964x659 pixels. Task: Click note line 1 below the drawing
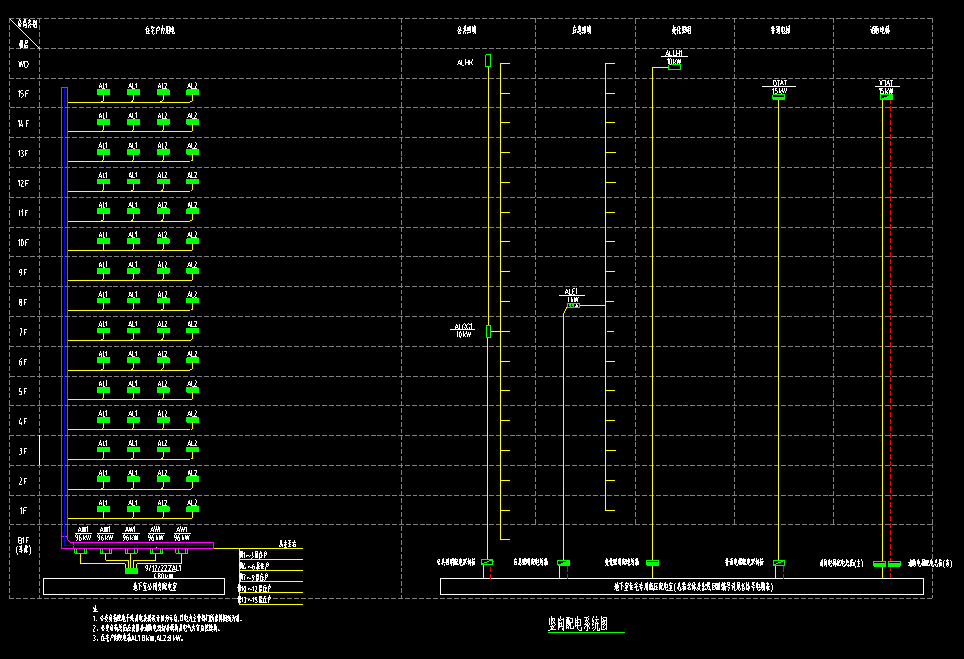(x=167, y=618)
